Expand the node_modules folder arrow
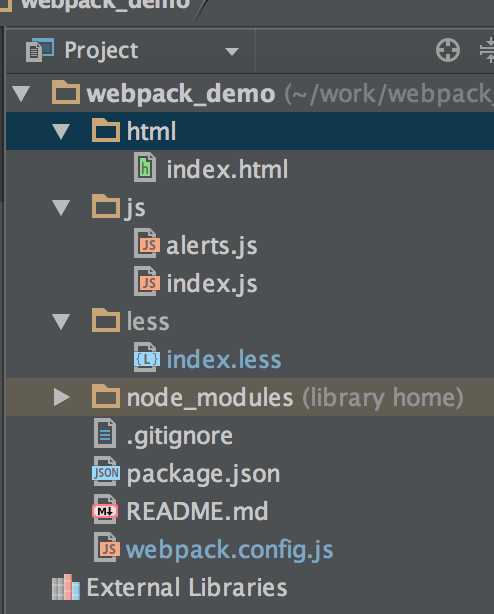Screen dimensions: 494x614 pos(61,397)
